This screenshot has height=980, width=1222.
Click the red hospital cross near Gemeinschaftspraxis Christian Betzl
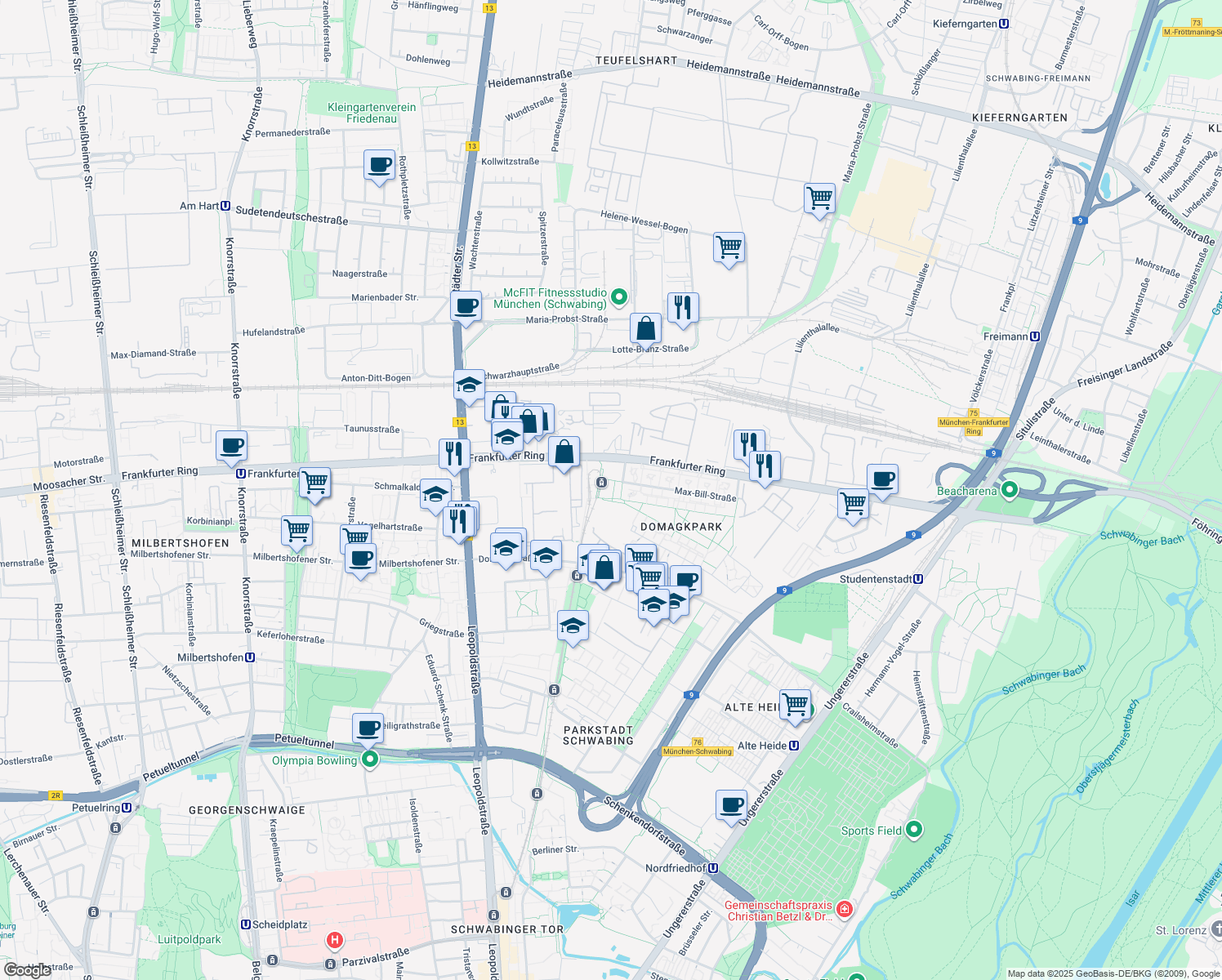tap(843, 909)
